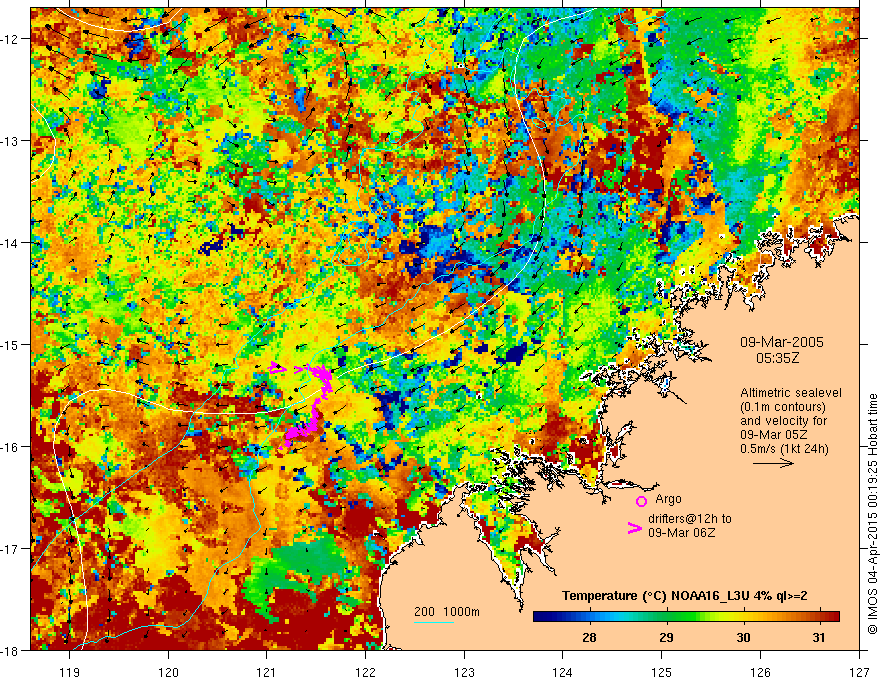Click the longitude '125' axis label

(662, 672)
